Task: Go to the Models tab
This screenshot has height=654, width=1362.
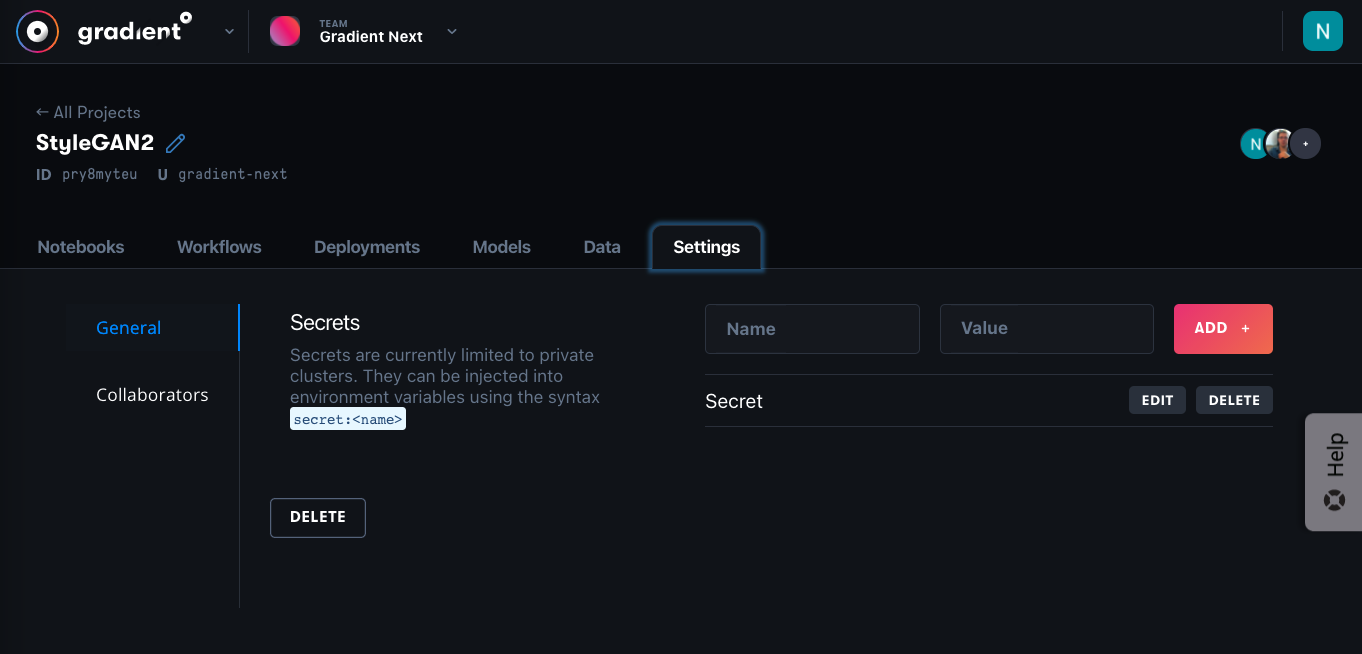Action: 501,247
